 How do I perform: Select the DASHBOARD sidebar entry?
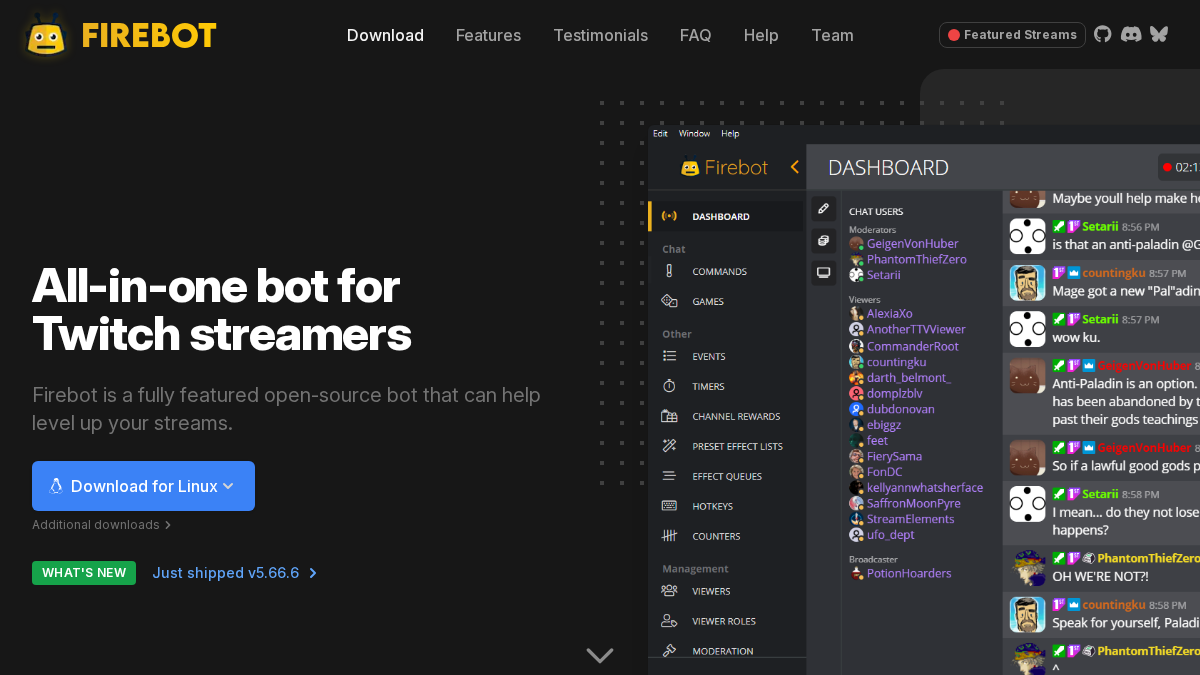coord(725,216)
